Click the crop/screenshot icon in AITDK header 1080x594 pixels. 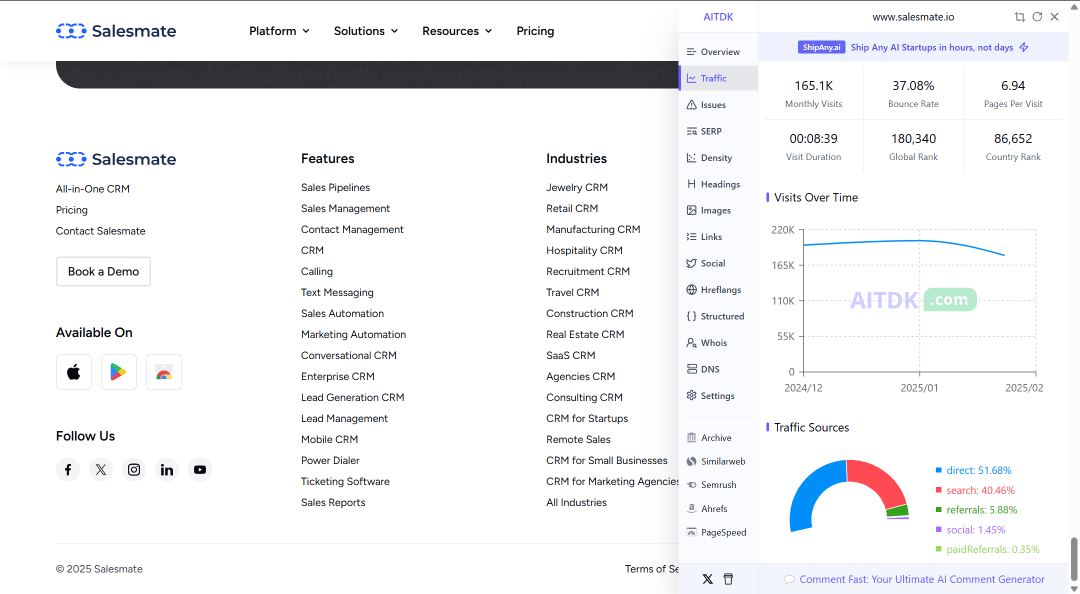tap(1019, 17)
